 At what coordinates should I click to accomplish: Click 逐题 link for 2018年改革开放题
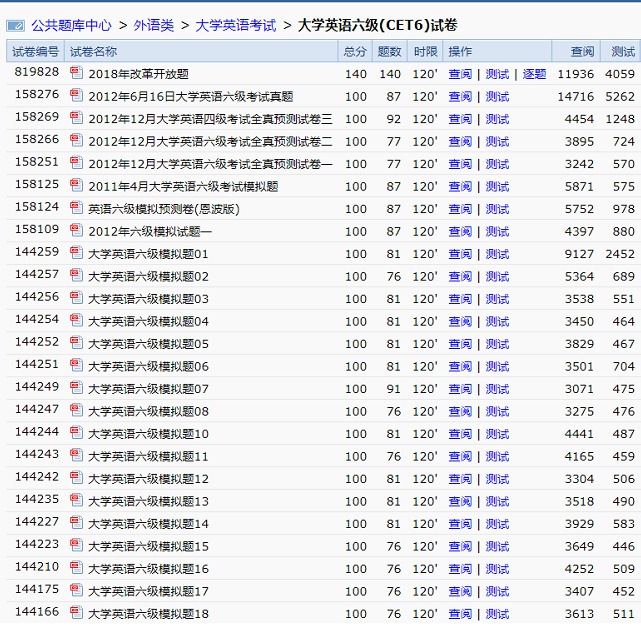click(534, 74)
